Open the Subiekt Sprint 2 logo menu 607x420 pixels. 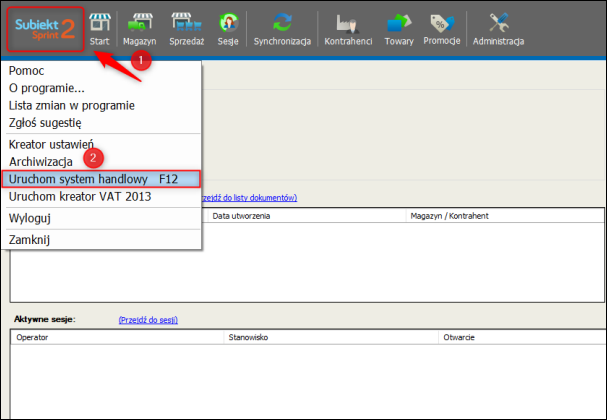point(45,29)
